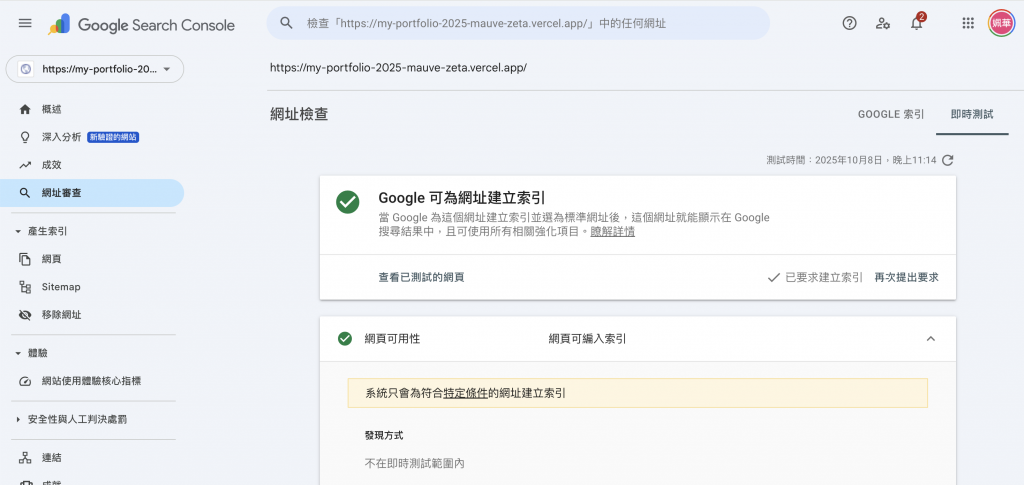Click the links network icon for 連結

25,458
